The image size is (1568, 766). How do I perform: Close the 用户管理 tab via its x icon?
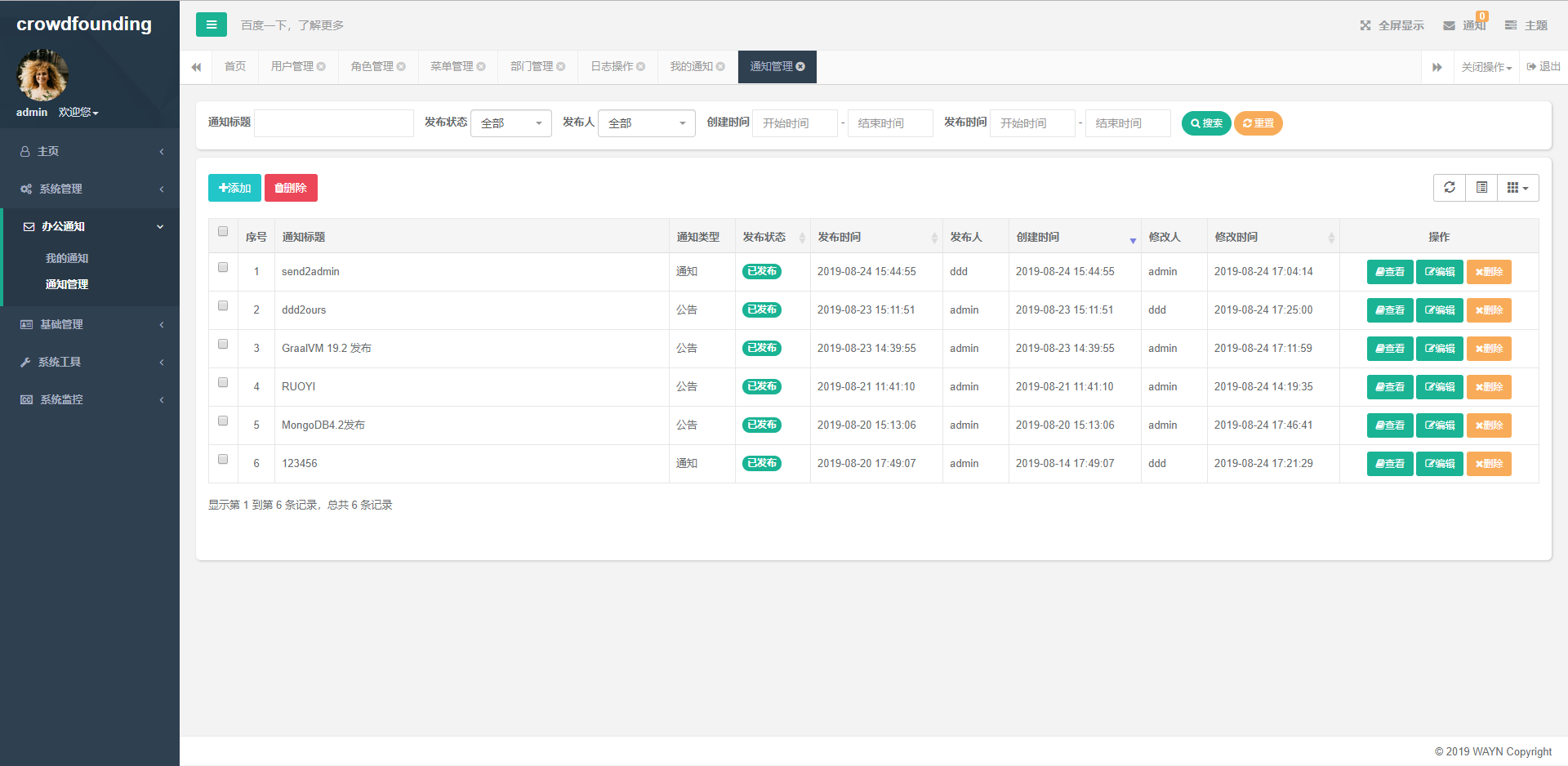point(322,67)
